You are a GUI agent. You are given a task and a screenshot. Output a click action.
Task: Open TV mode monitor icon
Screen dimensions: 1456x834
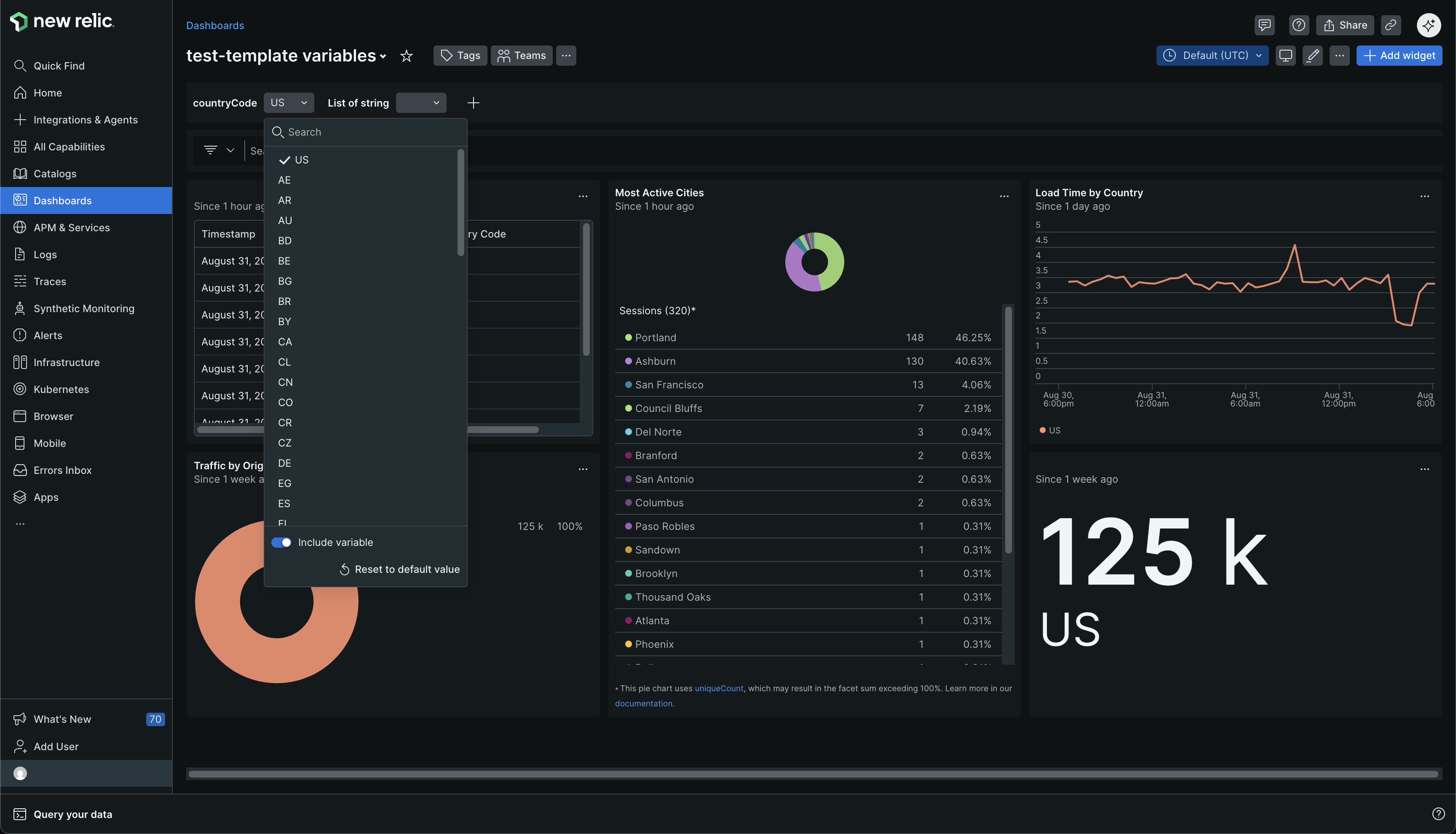(x=1285, y=56)
